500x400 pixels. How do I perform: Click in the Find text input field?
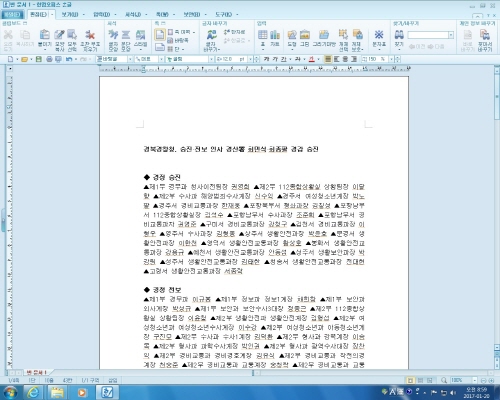(428, 35)
